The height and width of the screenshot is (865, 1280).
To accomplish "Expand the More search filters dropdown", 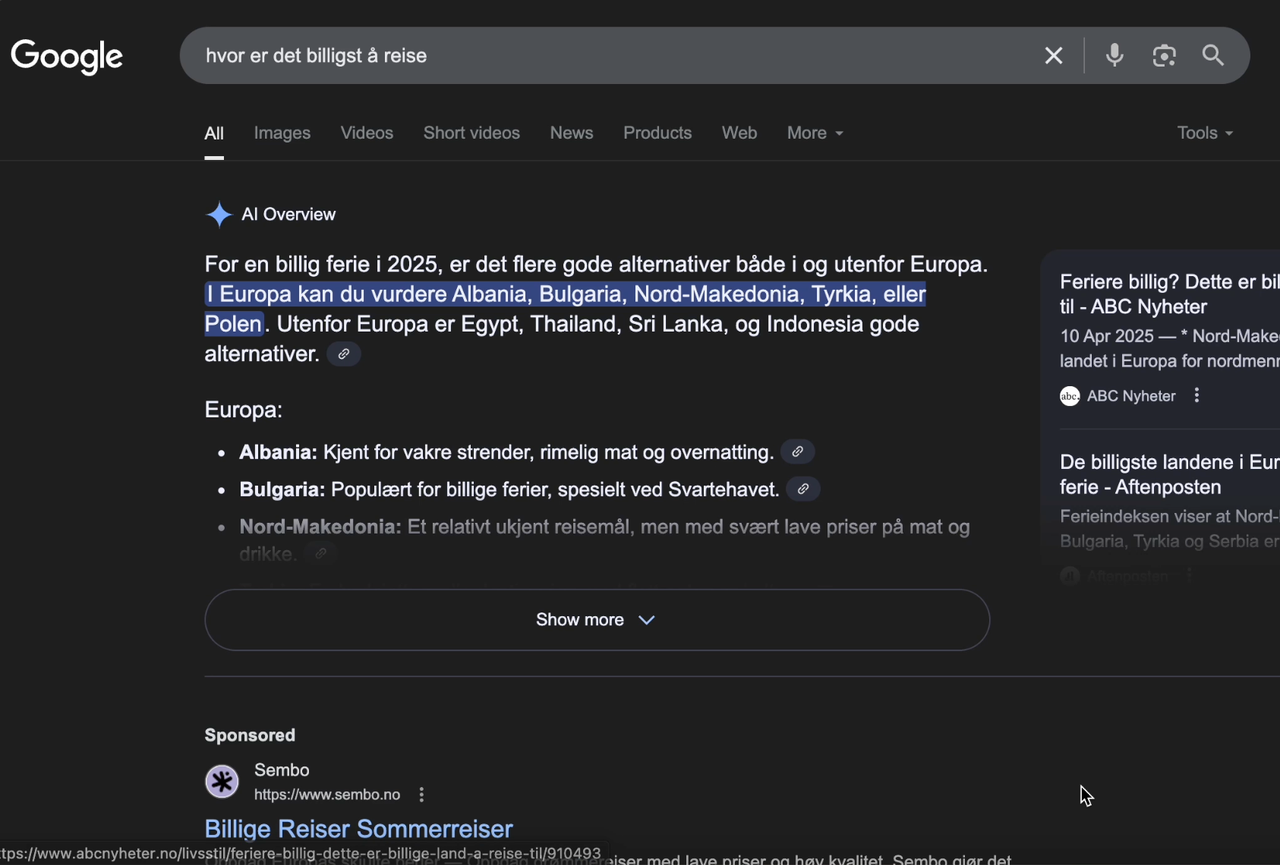I will pyautogui.click(x=815, y=133).
